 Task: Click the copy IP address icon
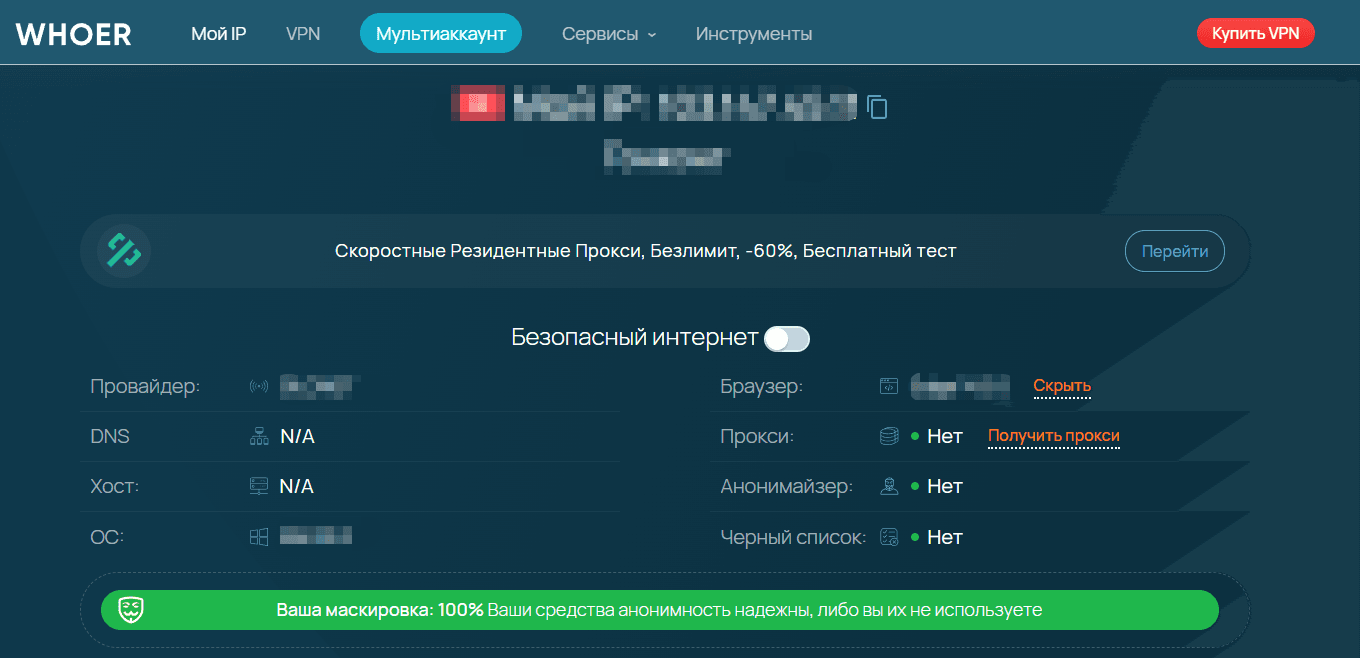pos(877,106)
